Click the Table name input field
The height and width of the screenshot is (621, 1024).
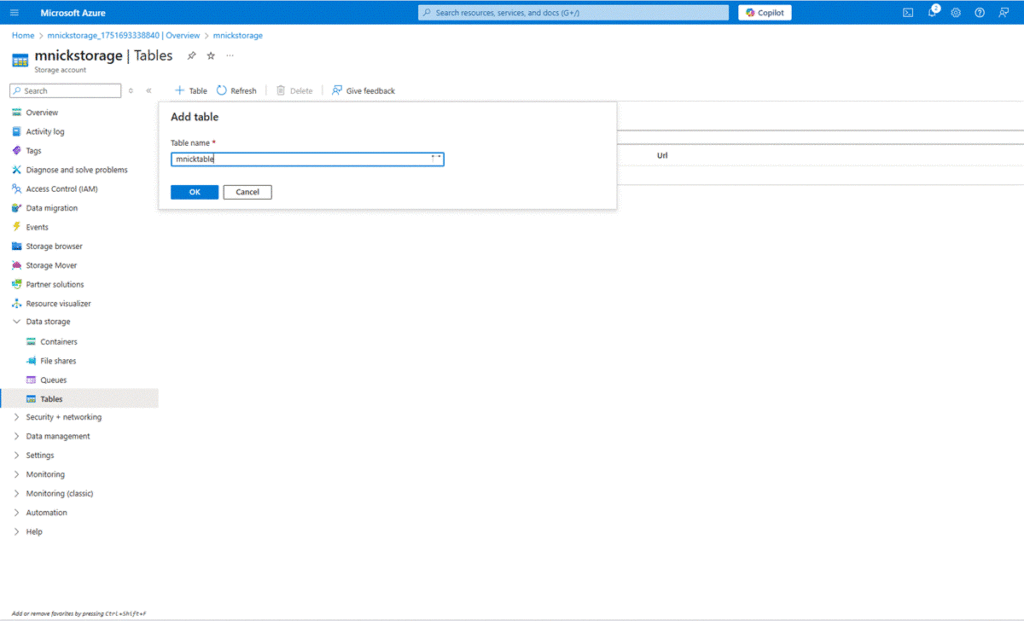pyautogui.click(x=300, y=159)
